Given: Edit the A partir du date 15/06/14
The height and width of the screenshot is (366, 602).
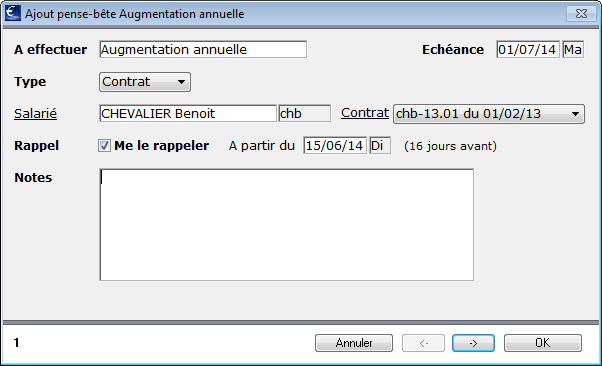Looking at the screenshot, I should (x=335, y=146).
